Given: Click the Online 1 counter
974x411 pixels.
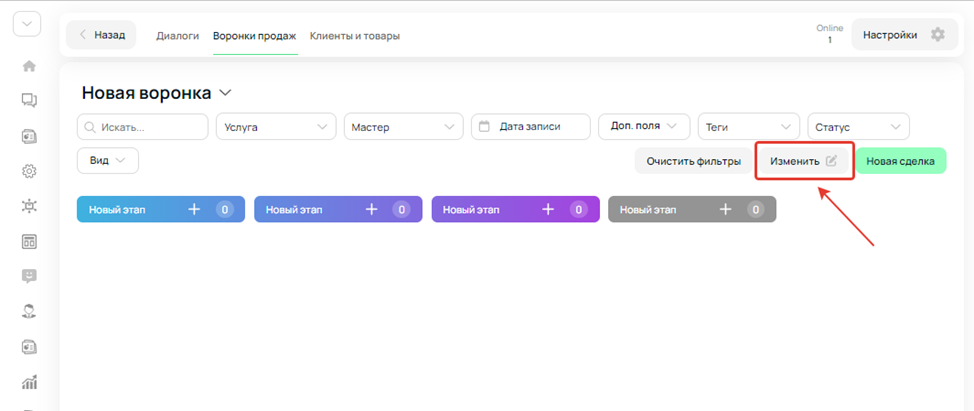Looking at the screenshot, I should click(830, 34).
